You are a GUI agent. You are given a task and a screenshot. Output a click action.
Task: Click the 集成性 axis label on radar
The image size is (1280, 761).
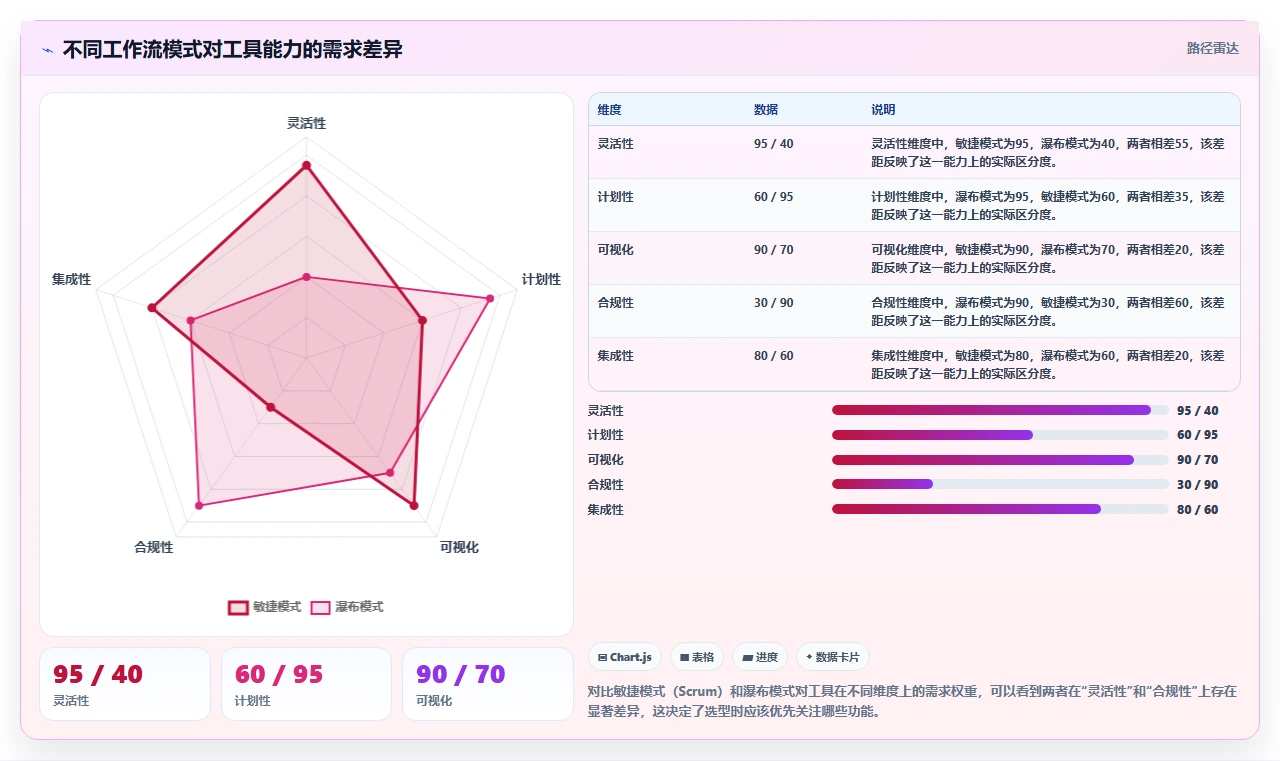click(x=71, y=279)
